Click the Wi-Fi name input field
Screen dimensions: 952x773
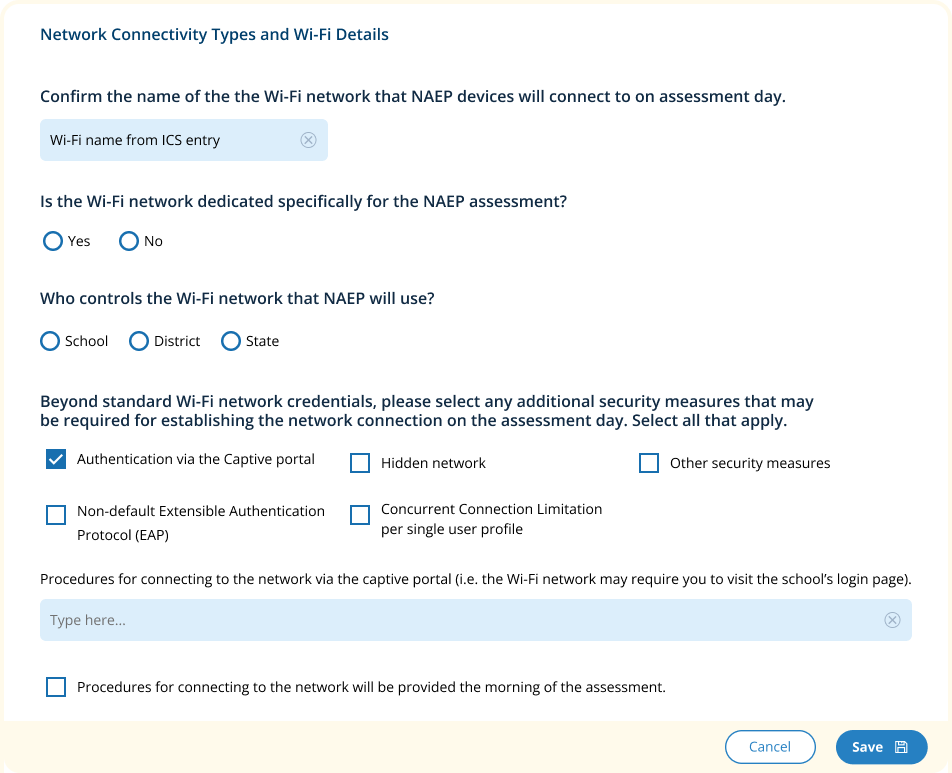pos(170,140)
